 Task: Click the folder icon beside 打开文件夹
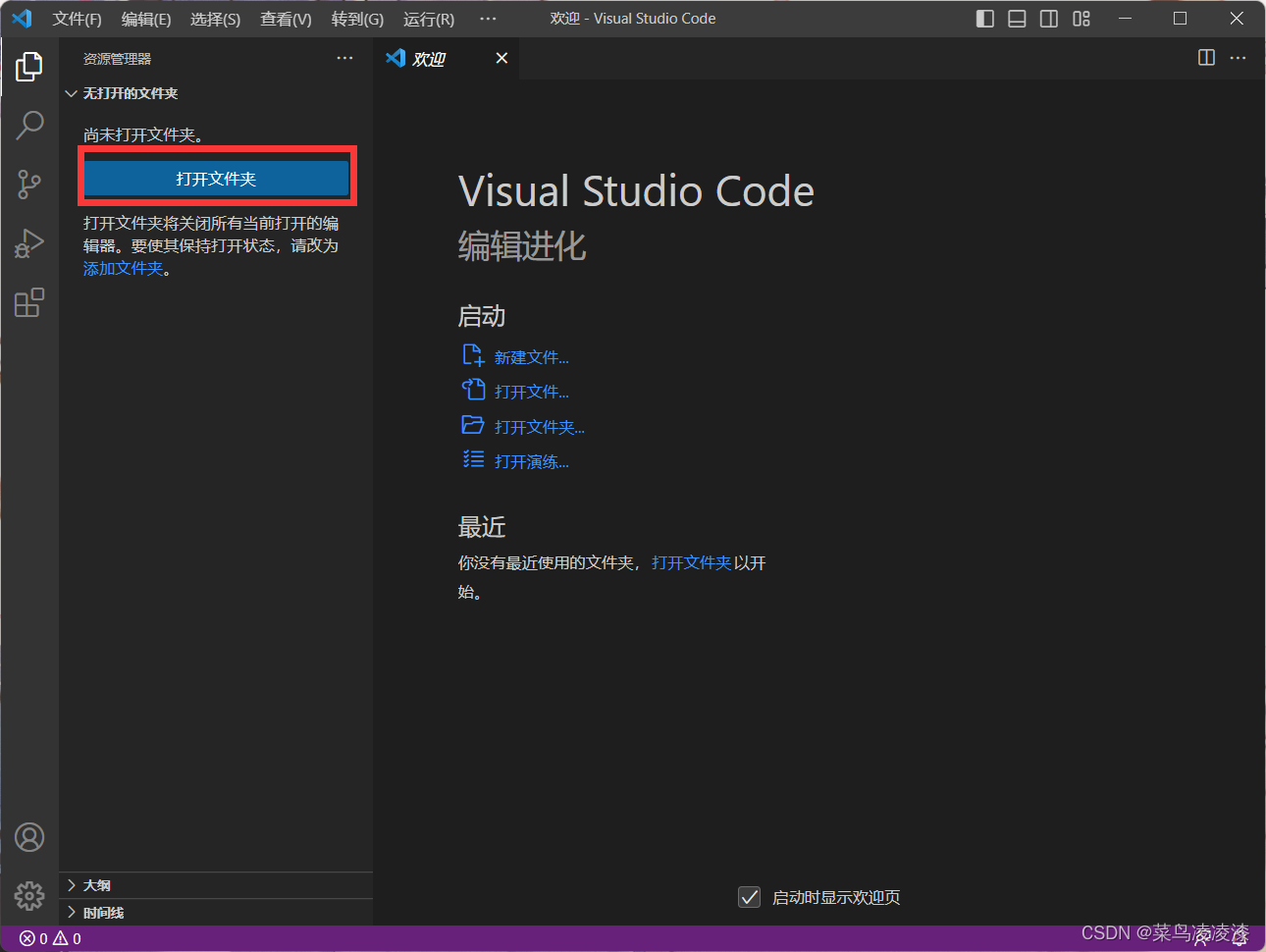[473, 425]
